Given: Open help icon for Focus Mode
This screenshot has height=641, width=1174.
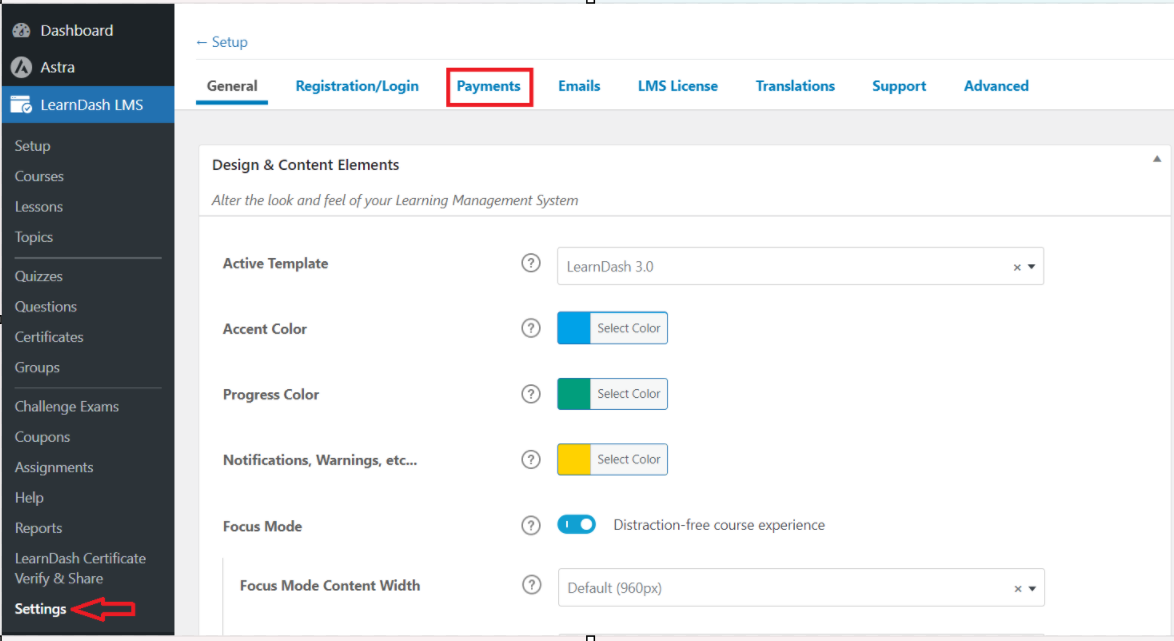Looking at the screenshot, I should pos(531,526).
